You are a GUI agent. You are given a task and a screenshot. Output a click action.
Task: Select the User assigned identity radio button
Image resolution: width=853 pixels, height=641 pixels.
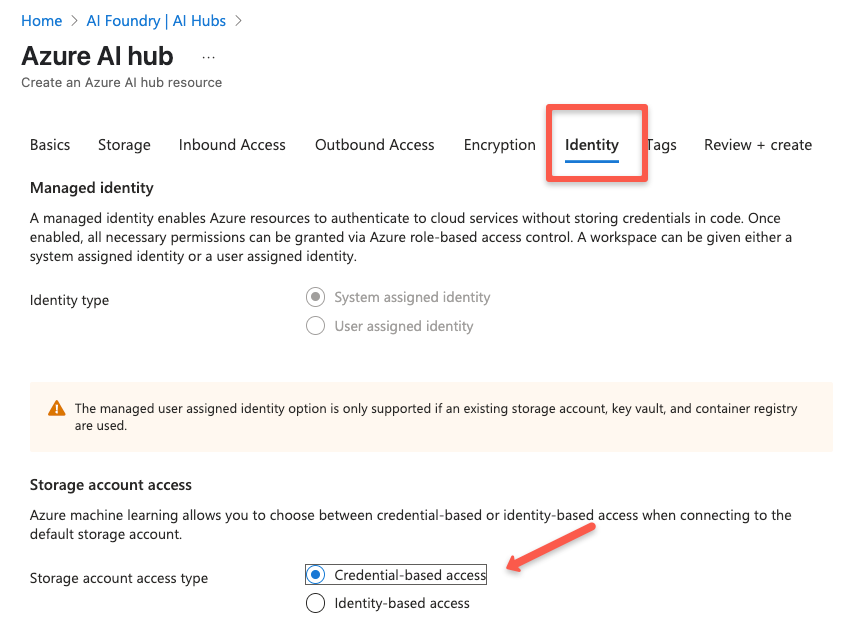tap(315, 326)
